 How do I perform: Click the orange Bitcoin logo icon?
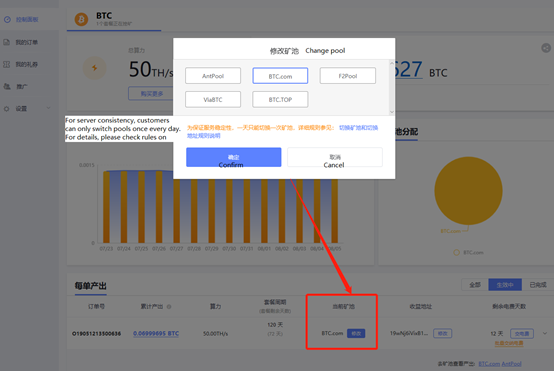click(81, 19)
